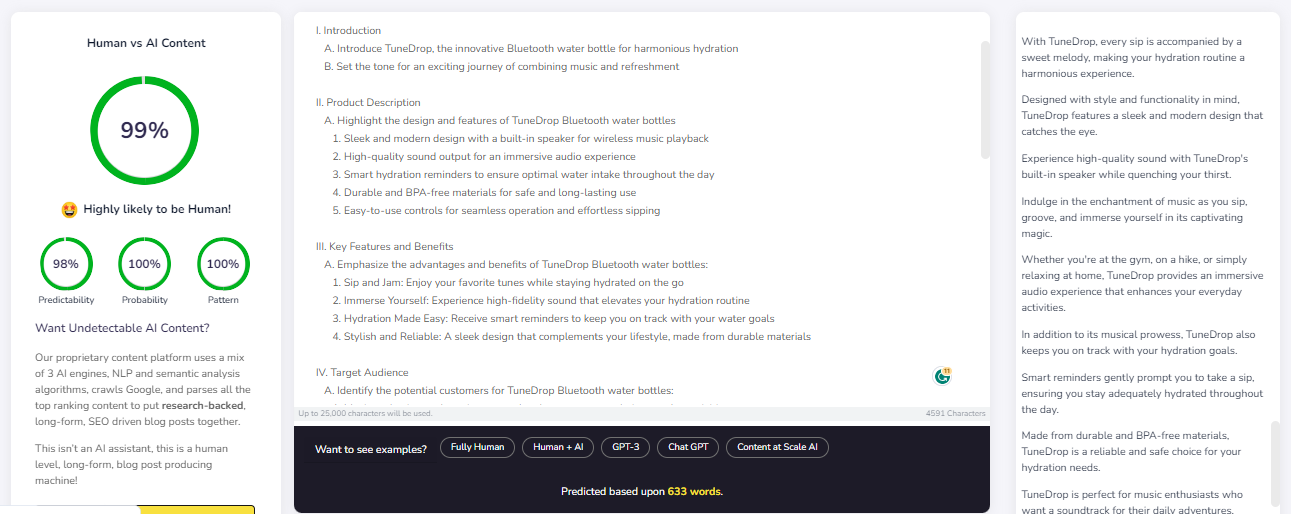The image size is (1291, 514).
Task: Click line '1. Sip and Jam'
Action: [508, 283]
